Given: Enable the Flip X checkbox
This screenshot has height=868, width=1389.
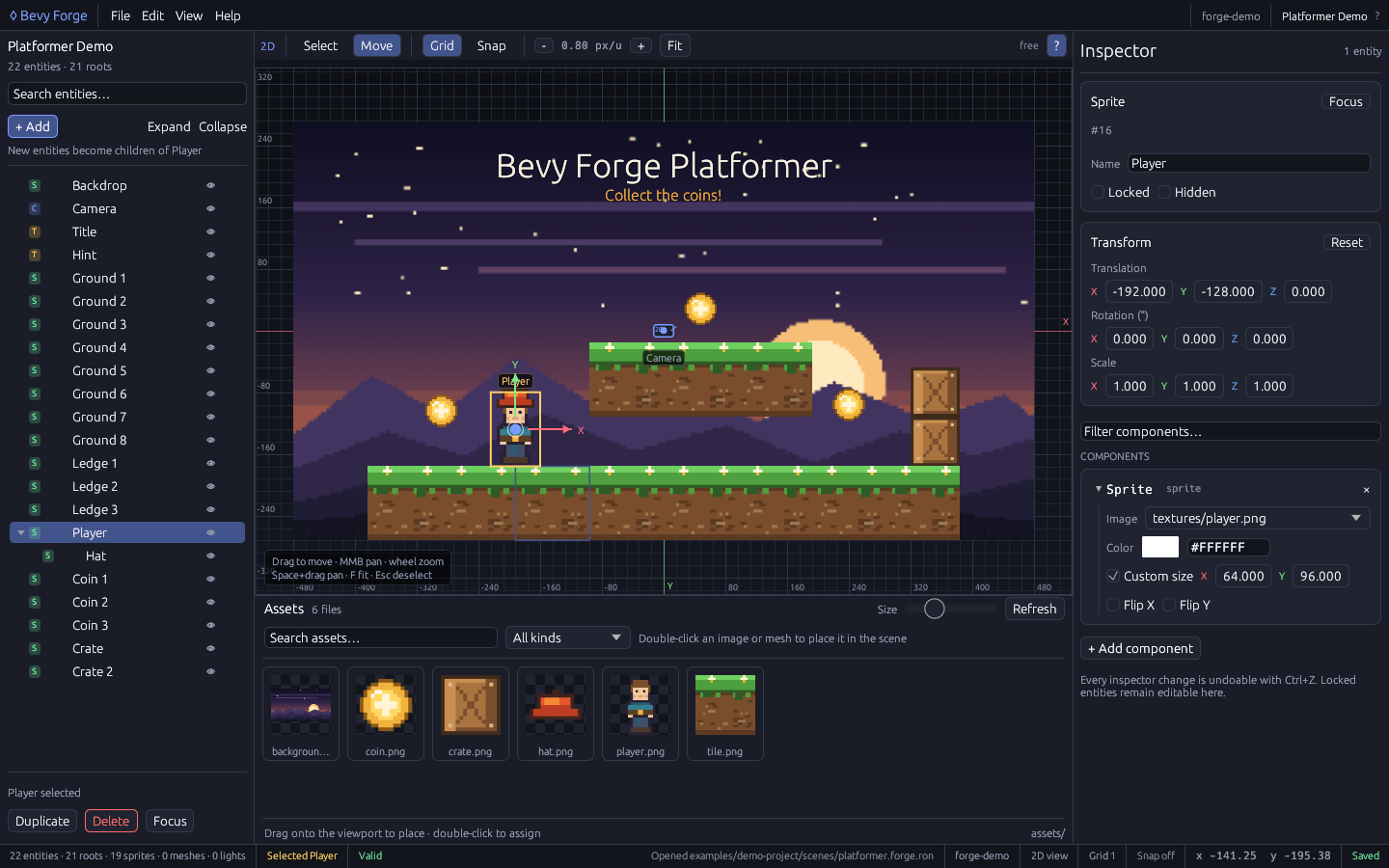Looking at the screenshot, I should coord(1113,605).
